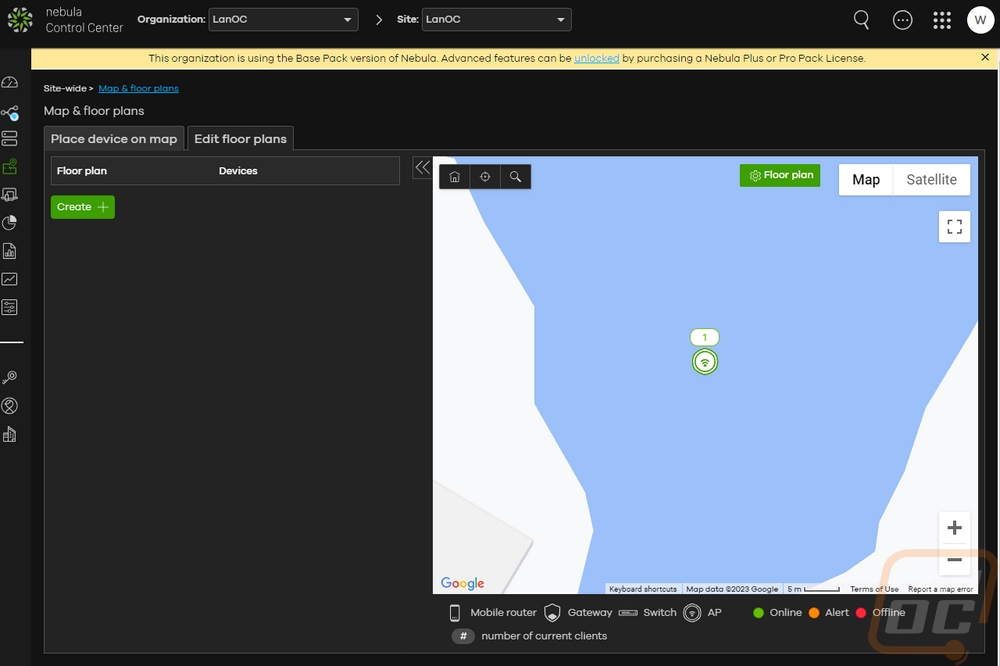The height and width of the screenshot is (666, 1000).
Task: Open the report document sidebar icon
Action: [x=10, y=251]
